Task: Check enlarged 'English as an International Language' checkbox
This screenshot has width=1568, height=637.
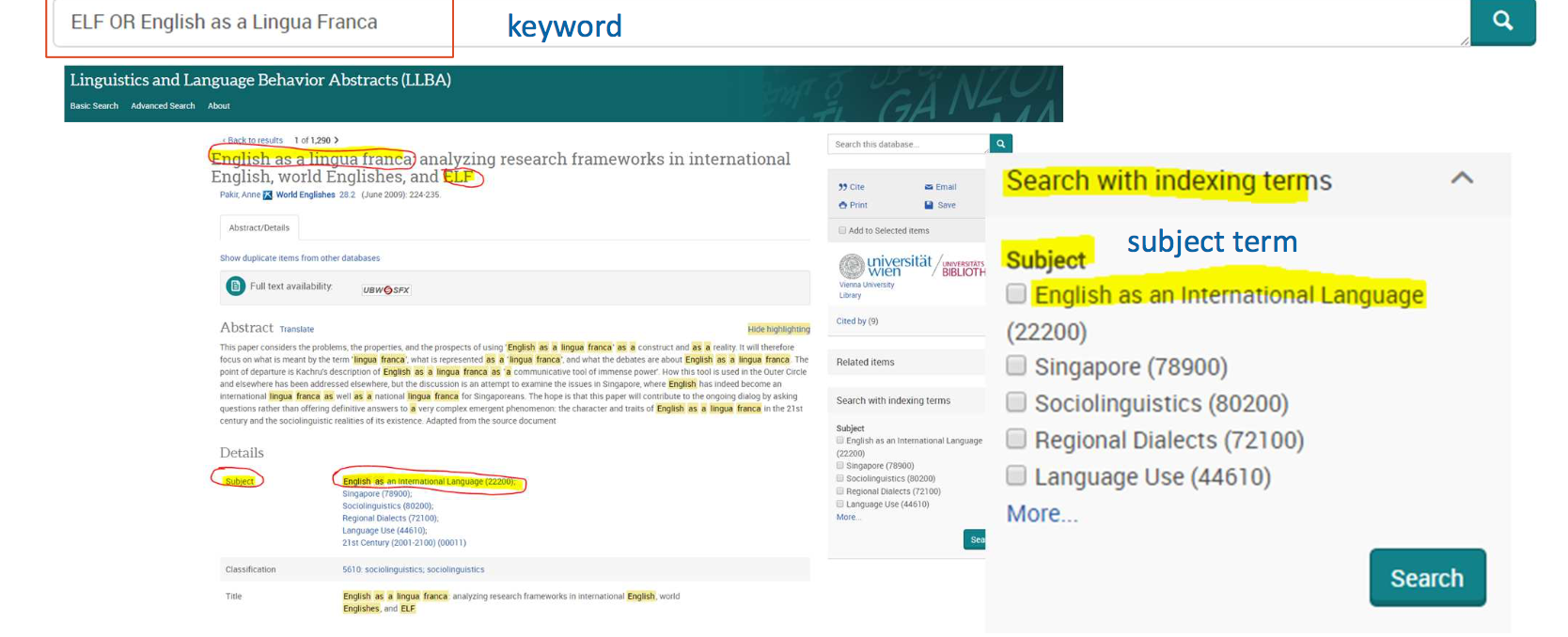Action: (x=1016, y=294)
